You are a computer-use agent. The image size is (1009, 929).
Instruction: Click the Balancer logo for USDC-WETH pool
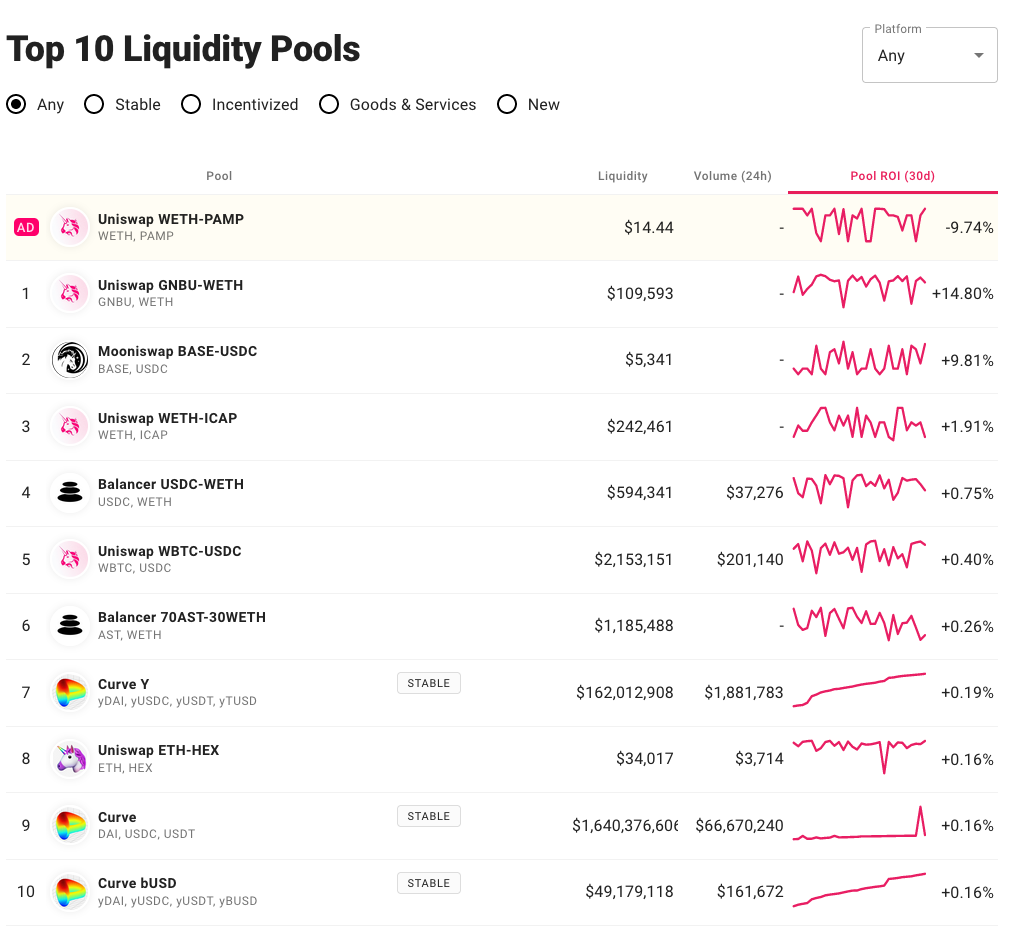click(x=69, y=493)
